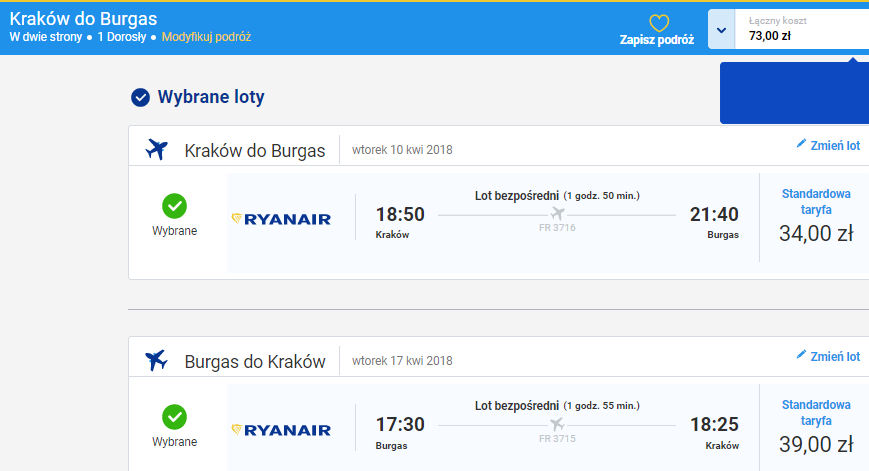Click the dark blue box under total cost
The image size is (869, 471).
click(794, 93)
